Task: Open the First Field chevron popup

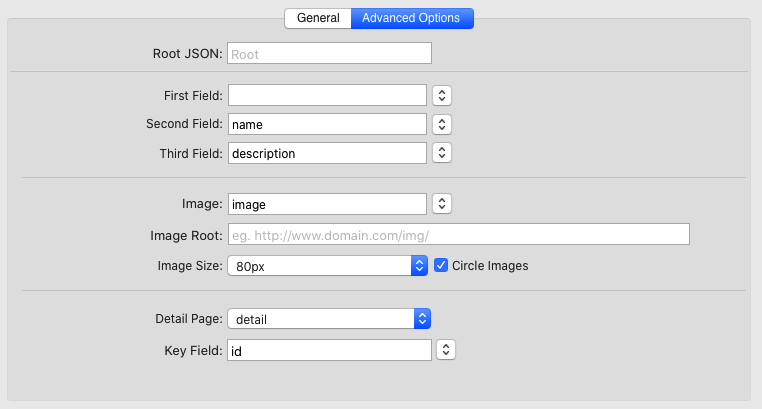Action: [442, 96]
